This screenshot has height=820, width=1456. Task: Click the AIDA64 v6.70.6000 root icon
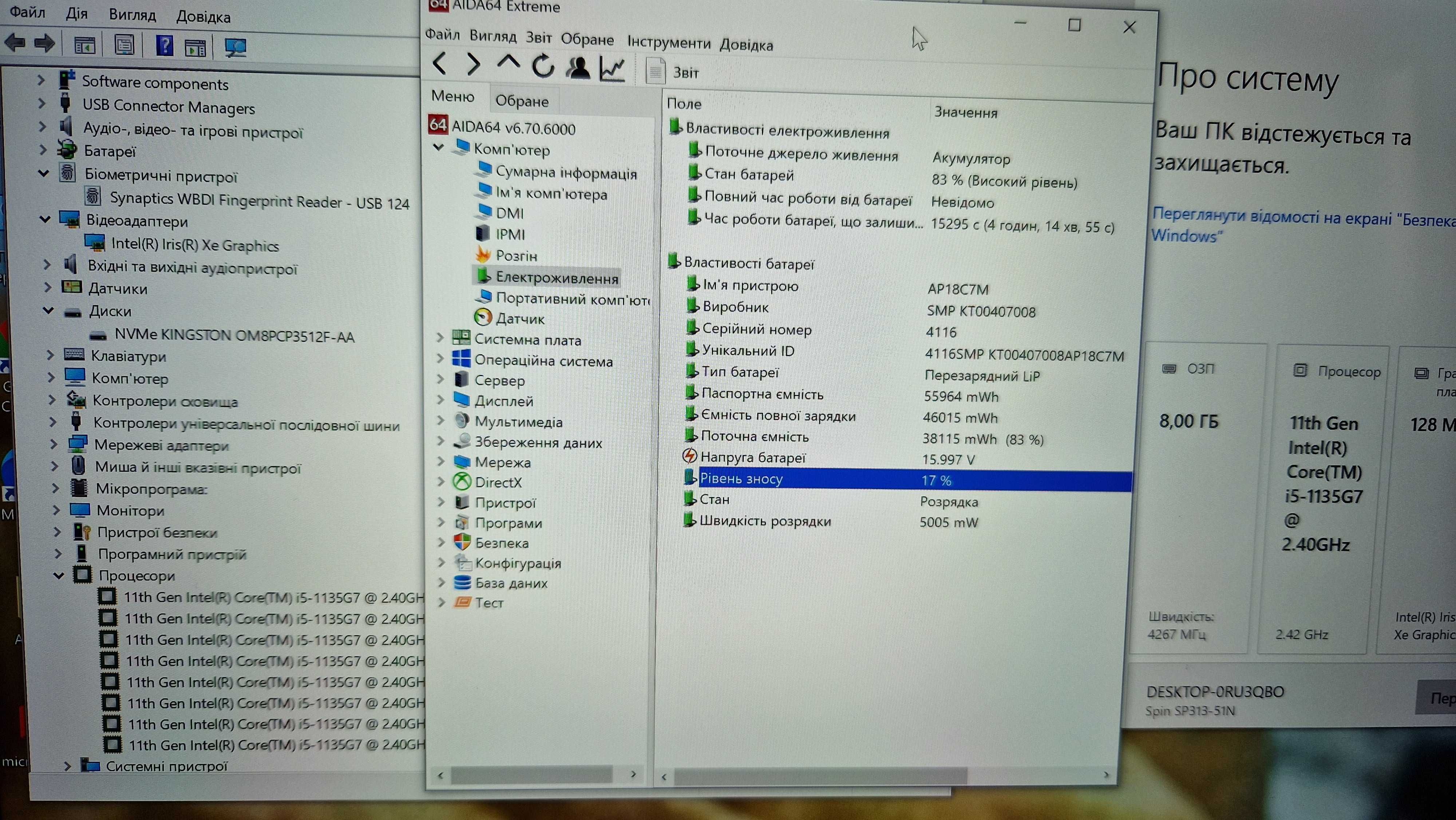(438, 125)
